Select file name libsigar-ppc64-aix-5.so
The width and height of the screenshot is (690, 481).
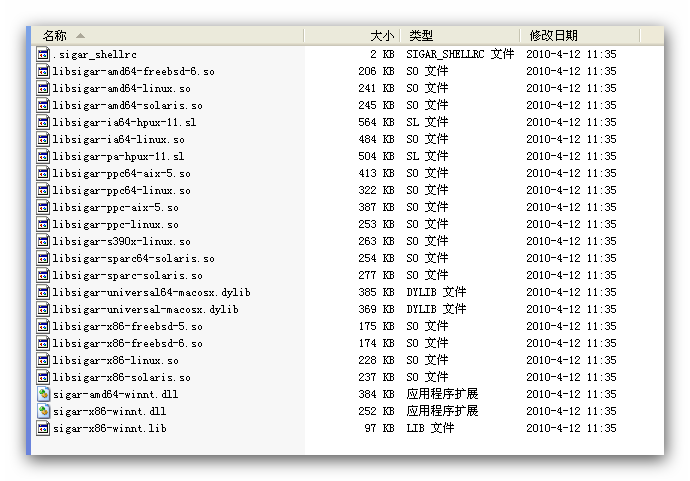(121, 173)
